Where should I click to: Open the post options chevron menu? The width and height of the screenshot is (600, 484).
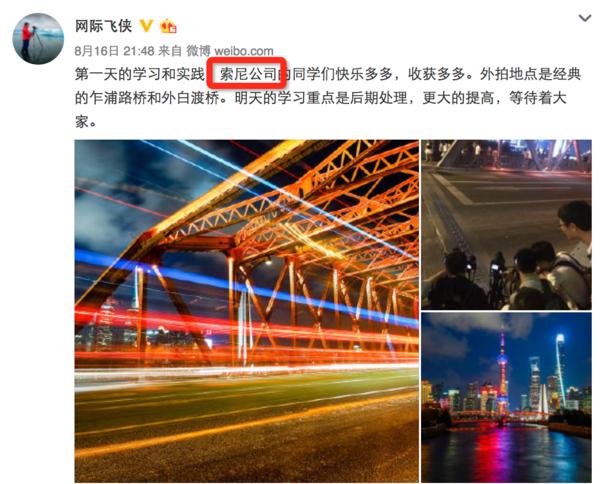[x=584, y=18]
